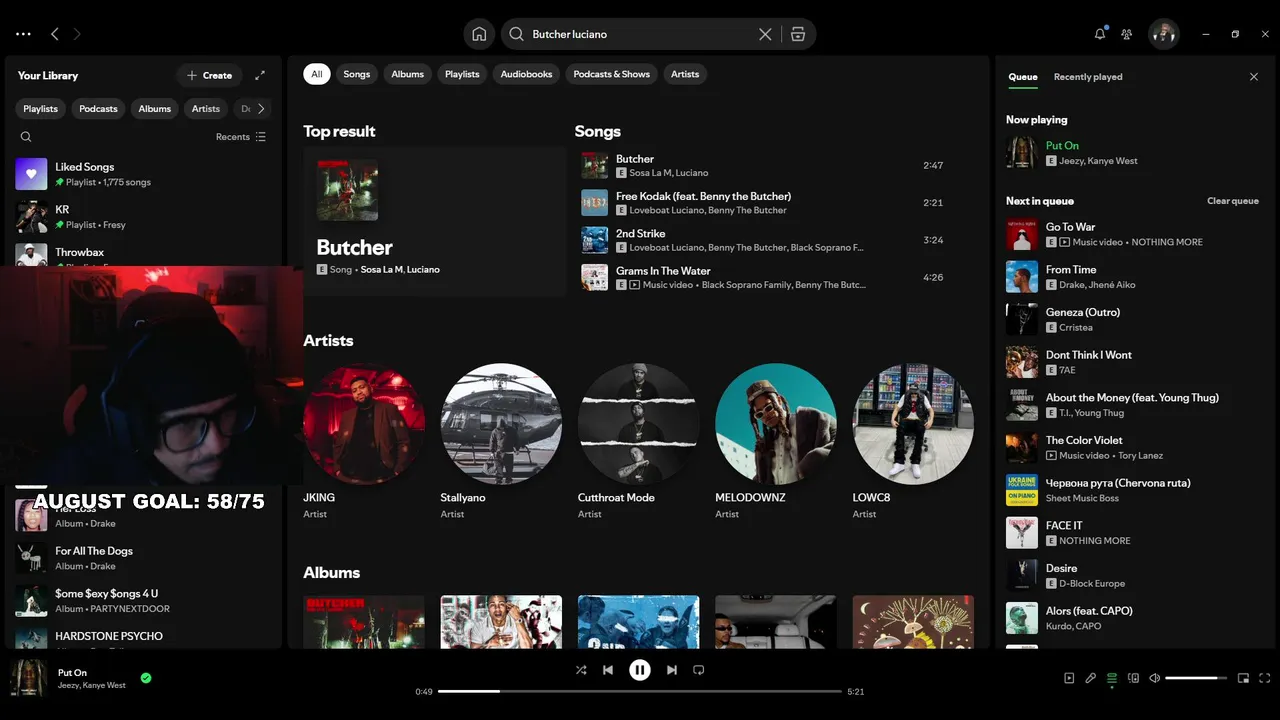Filter library by Artists chip
The width and height of the screenshot is (1280, 720).
pos(206,109)
